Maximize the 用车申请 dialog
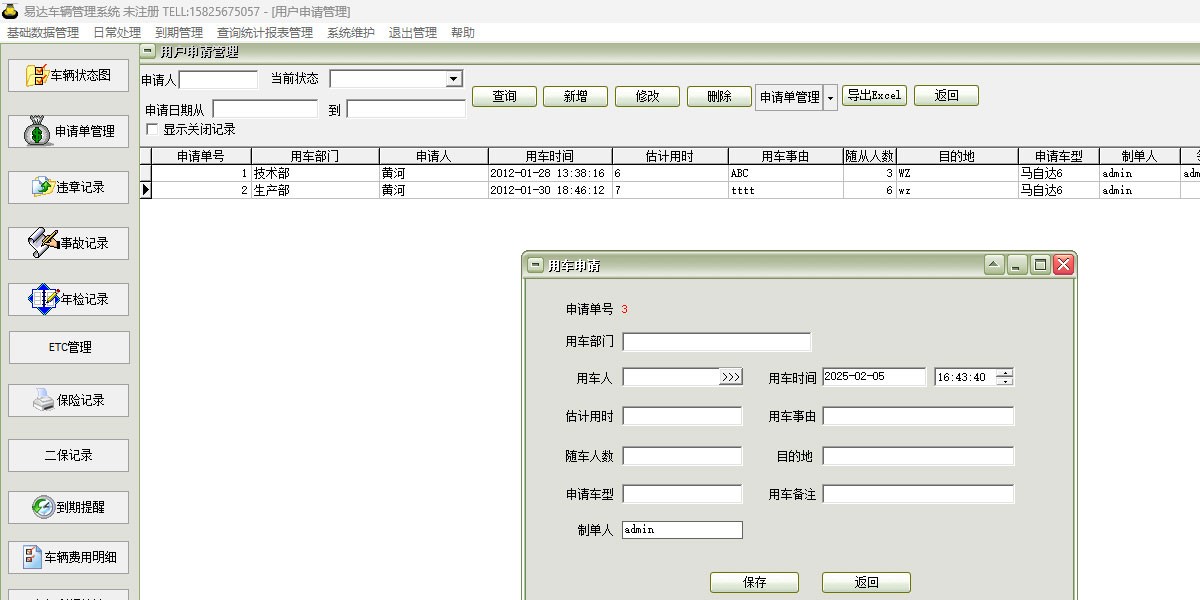 1040,265
